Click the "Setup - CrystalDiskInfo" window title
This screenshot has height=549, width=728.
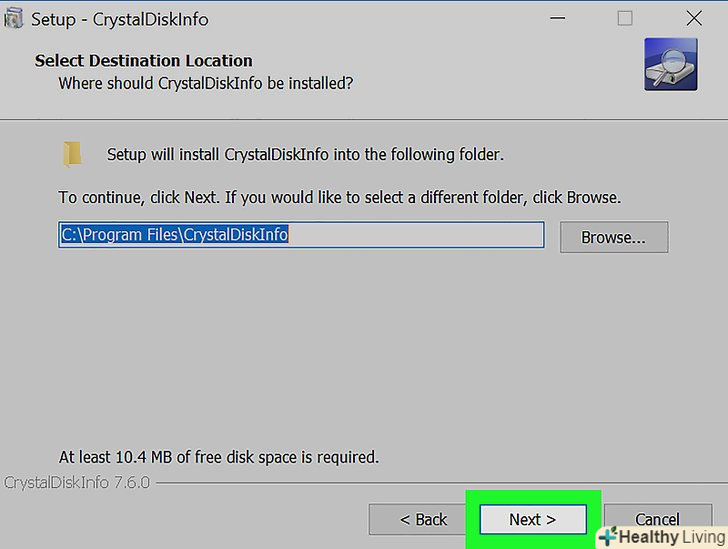pyautogui.click(x=119, y=19)
